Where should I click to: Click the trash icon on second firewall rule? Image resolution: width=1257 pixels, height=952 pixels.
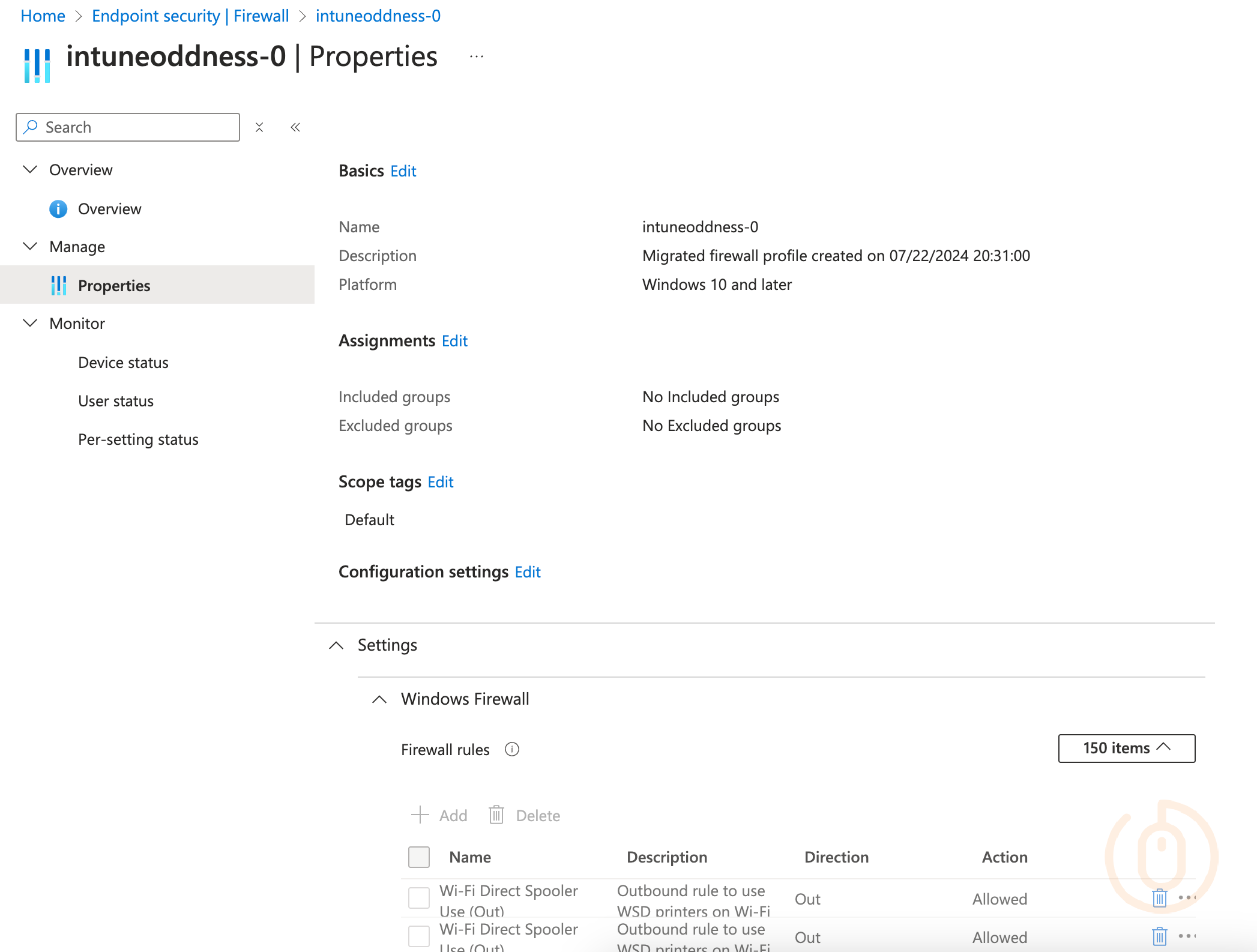pyautogui.click(x=1159, y=936)
